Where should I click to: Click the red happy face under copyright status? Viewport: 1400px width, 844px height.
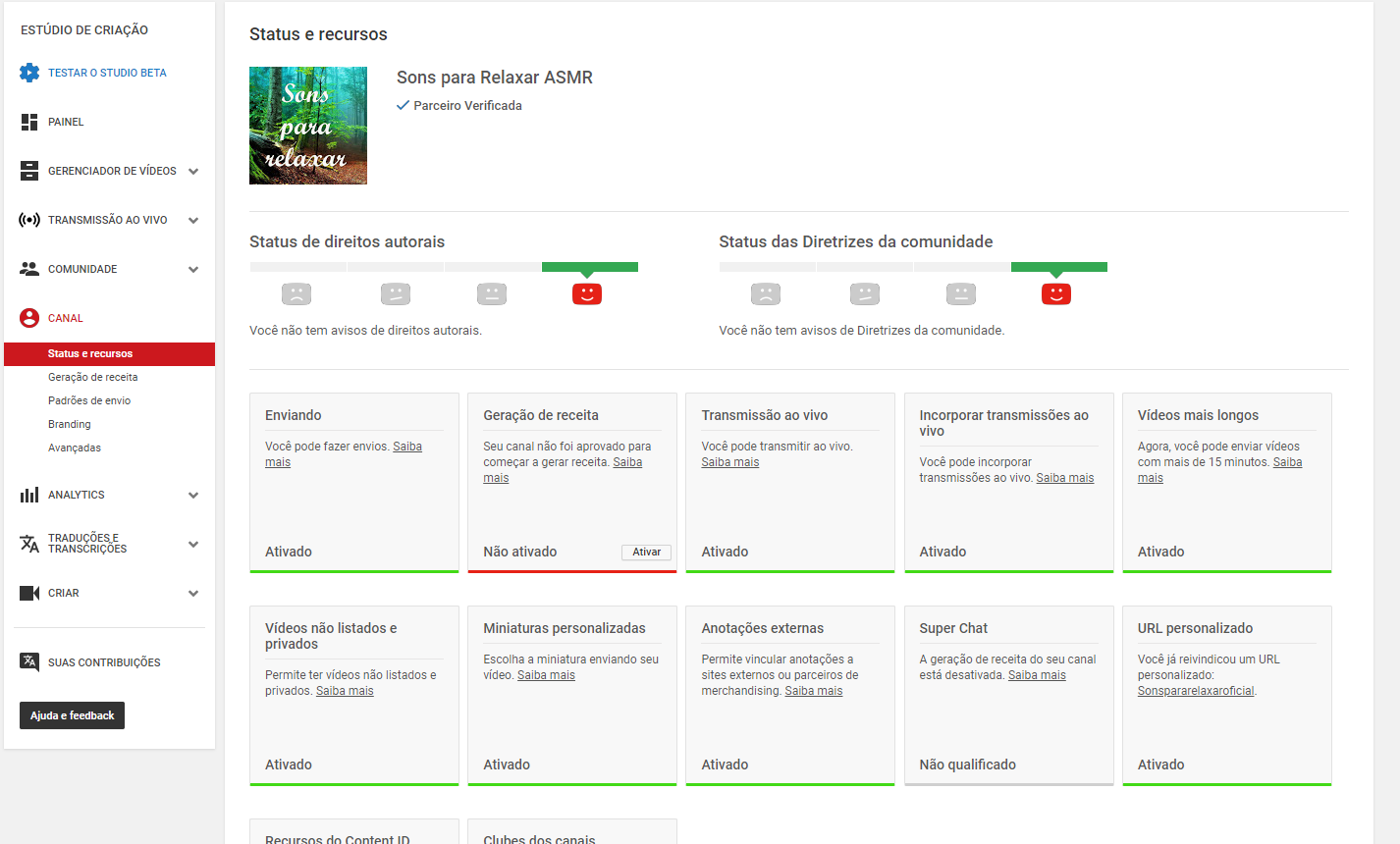pos(587,293)
